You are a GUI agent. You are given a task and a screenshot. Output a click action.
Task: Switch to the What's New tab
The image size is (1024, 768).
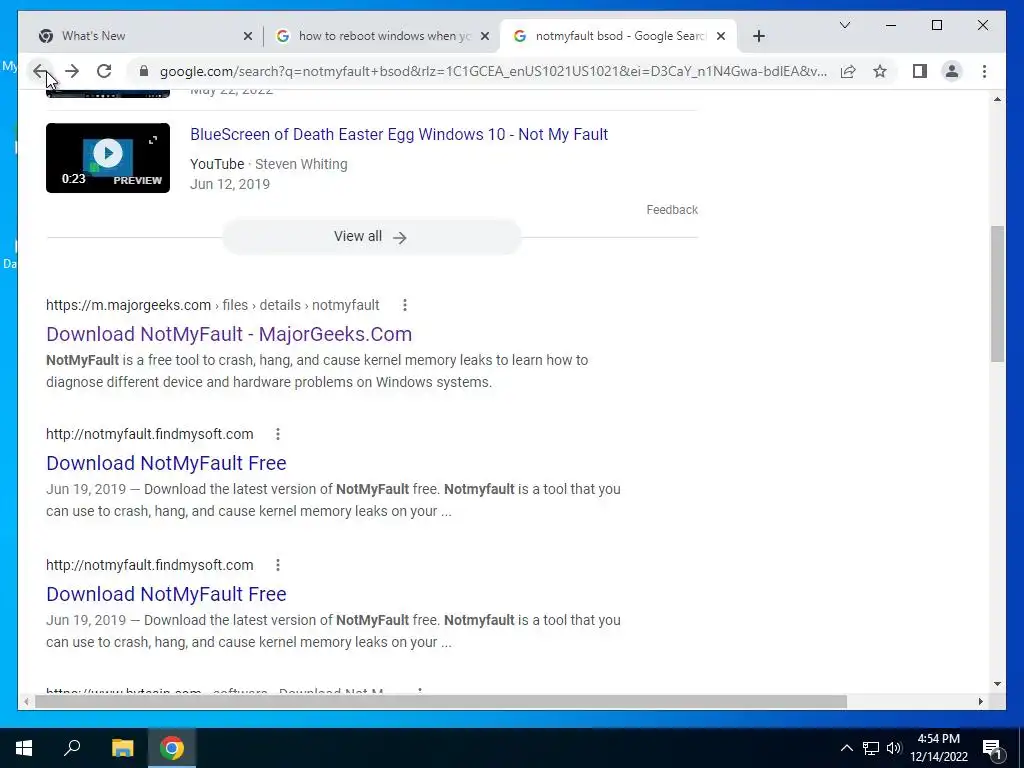tap(144, 36)
